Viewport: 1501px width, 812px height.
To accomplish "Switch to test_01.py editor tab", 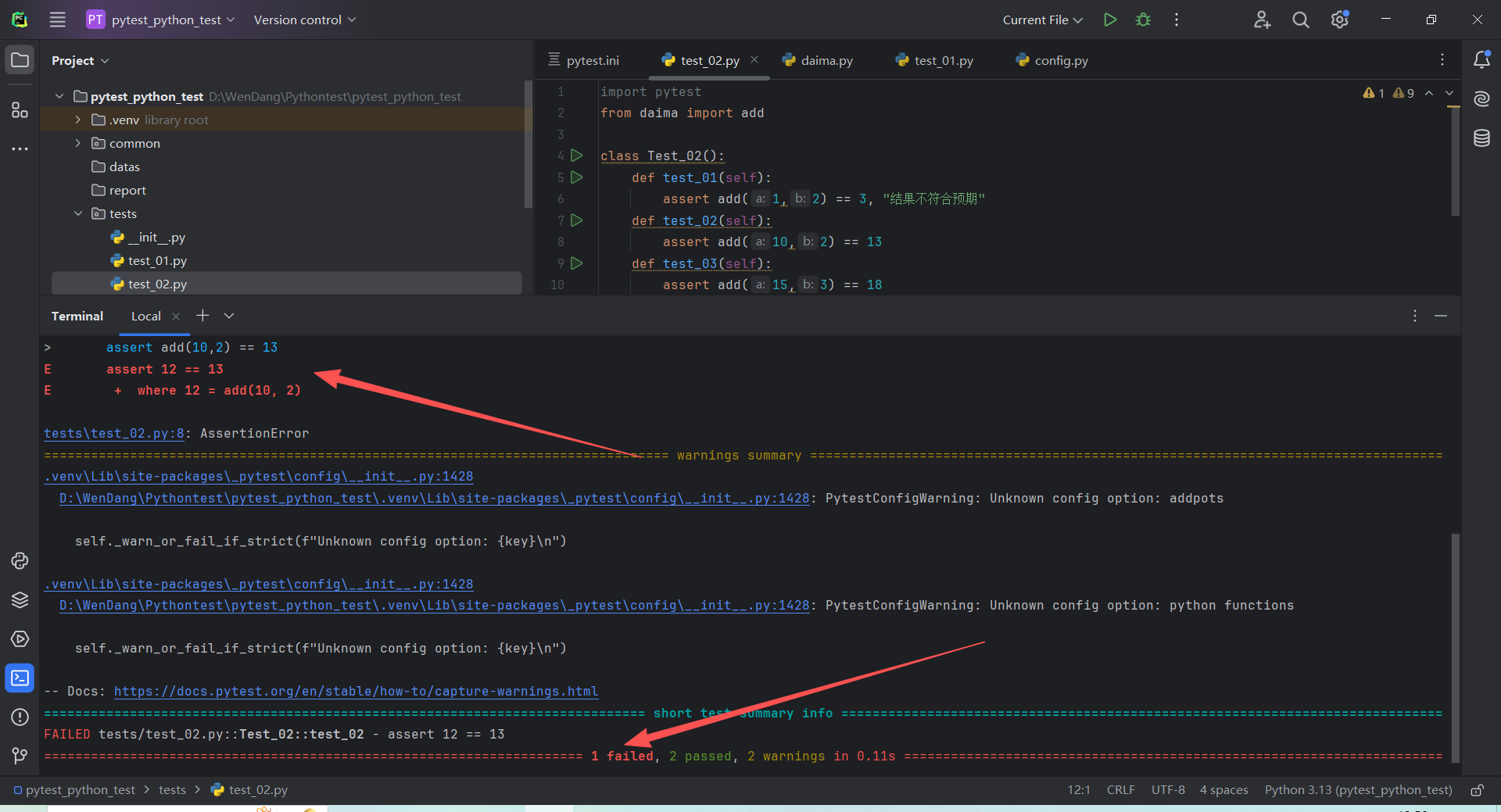I will [x=934, y=60].
